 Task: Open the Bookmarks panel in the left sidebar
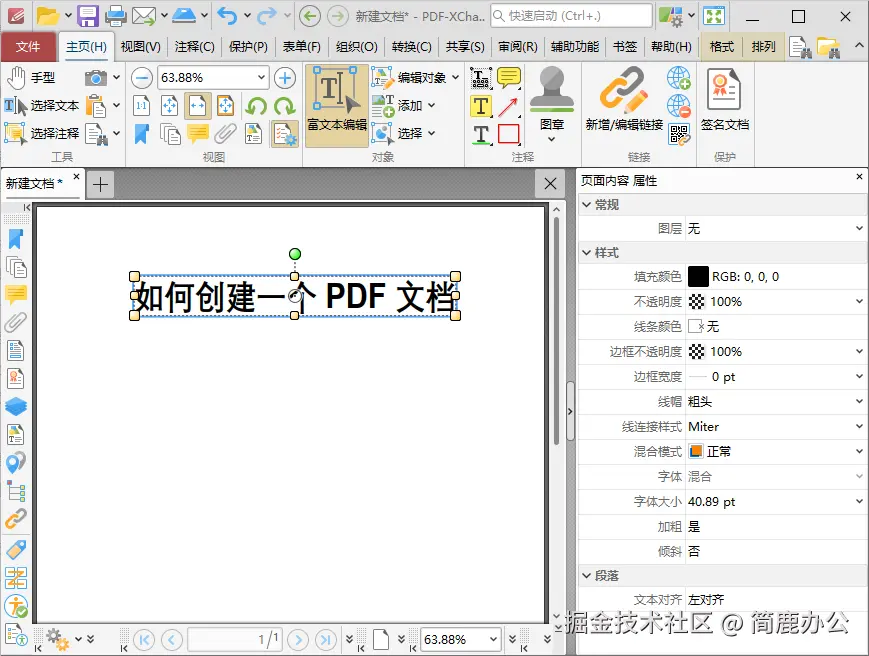click(15, 238)
